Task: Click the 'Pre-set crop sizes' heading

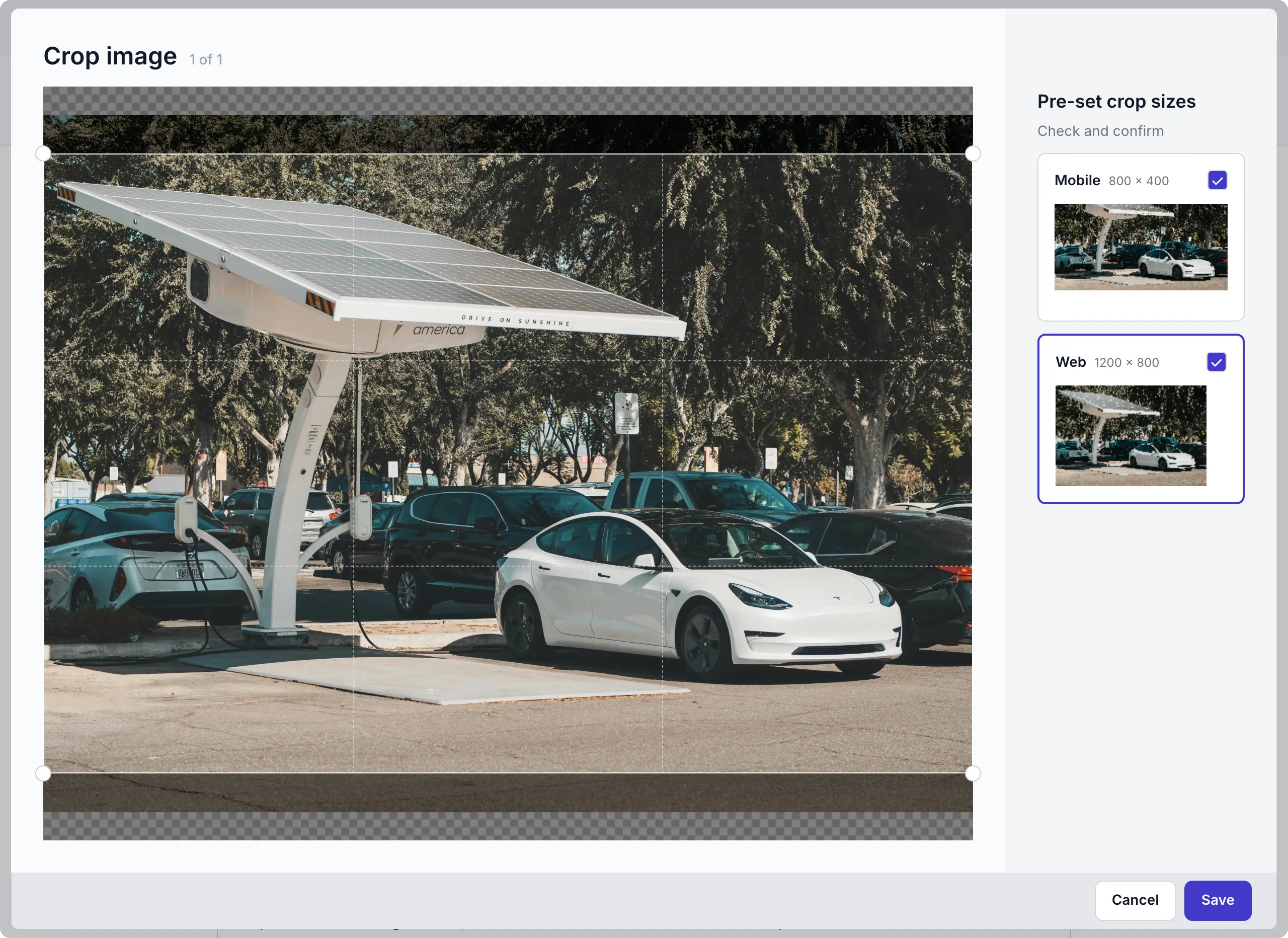Action: pos(1116,101)
